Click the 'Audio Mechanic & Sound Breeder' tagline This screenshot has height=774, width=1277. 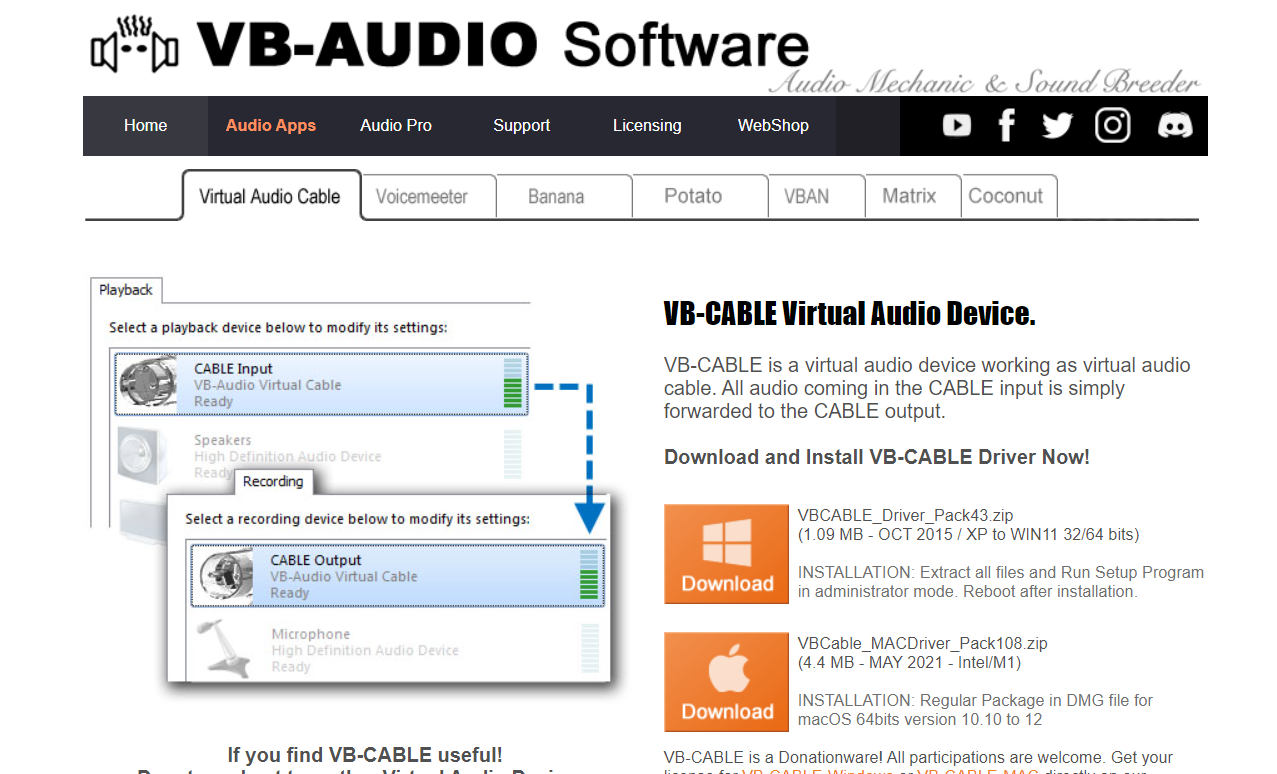click(985, 81)
